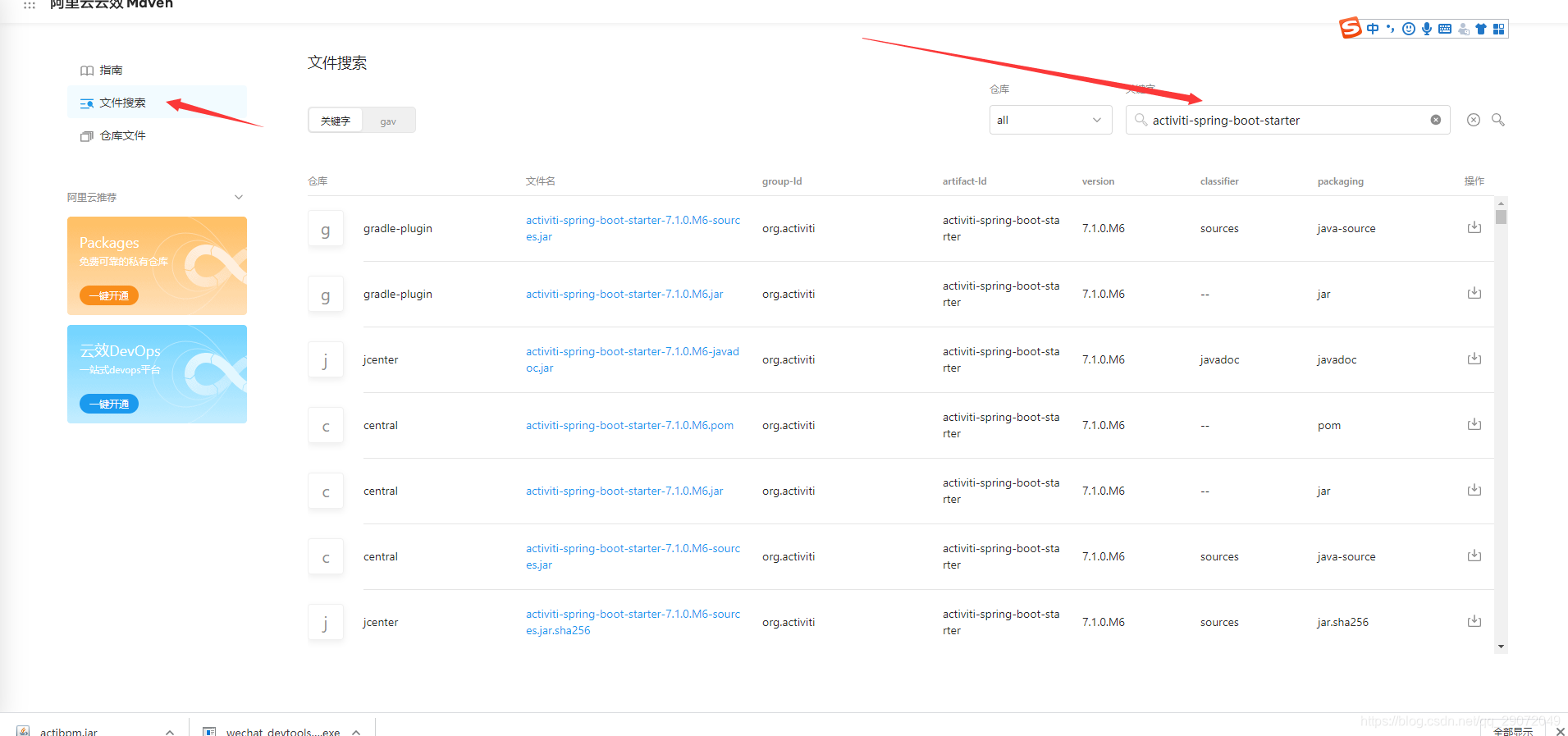Open the 仓库 'all' dropdown
Viewport: 1568px width, 736px height.
point(1050,120)
